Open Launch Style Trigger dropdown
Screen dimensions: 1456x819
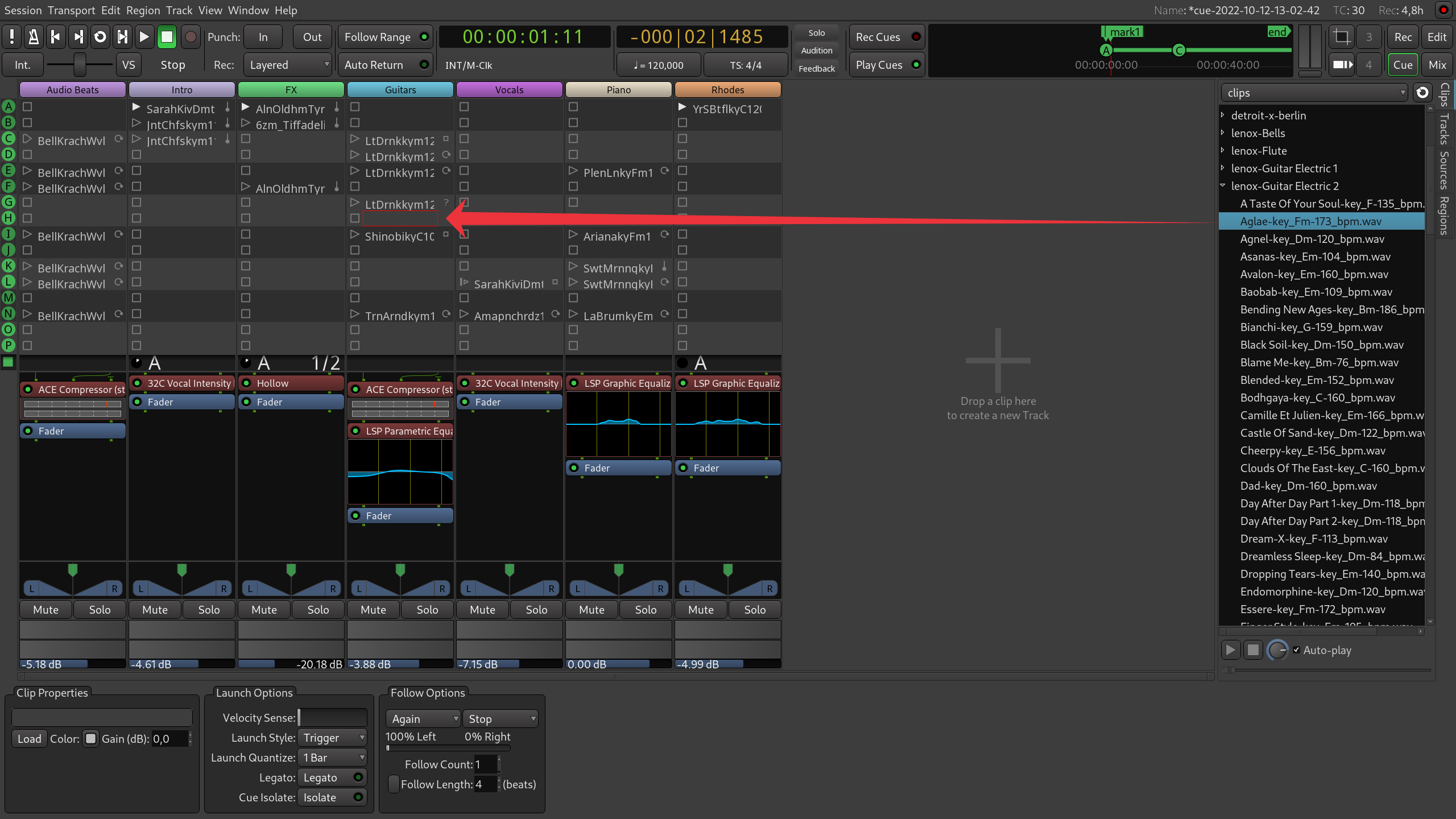click(332, 738)
